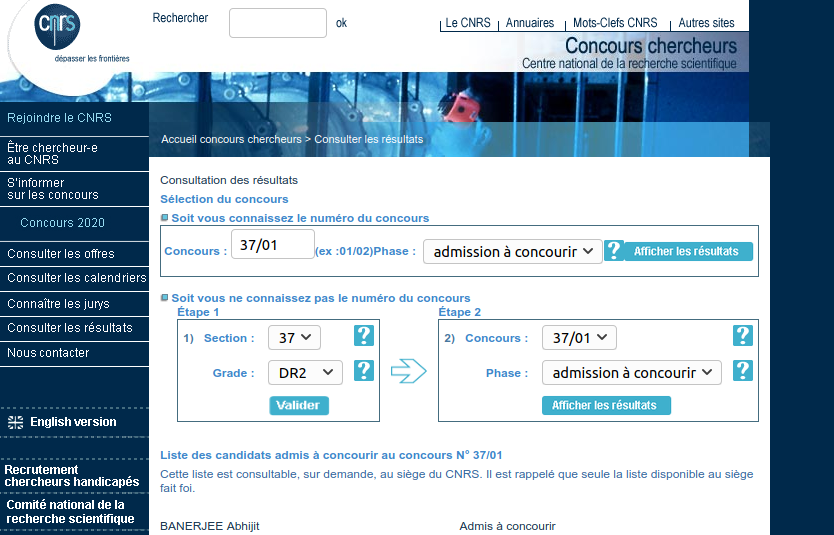Image resolution: width=834 pixels, height=535 pixels.
Task: Focus the Concours number field 37/01
Action: pyautogui.click(x=273, y=244)
